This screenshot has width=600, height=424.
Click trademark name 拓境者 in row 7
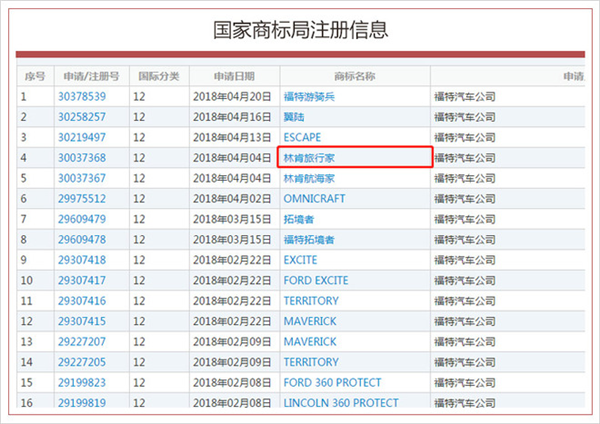pyautogui.click(x=299, y=219)
